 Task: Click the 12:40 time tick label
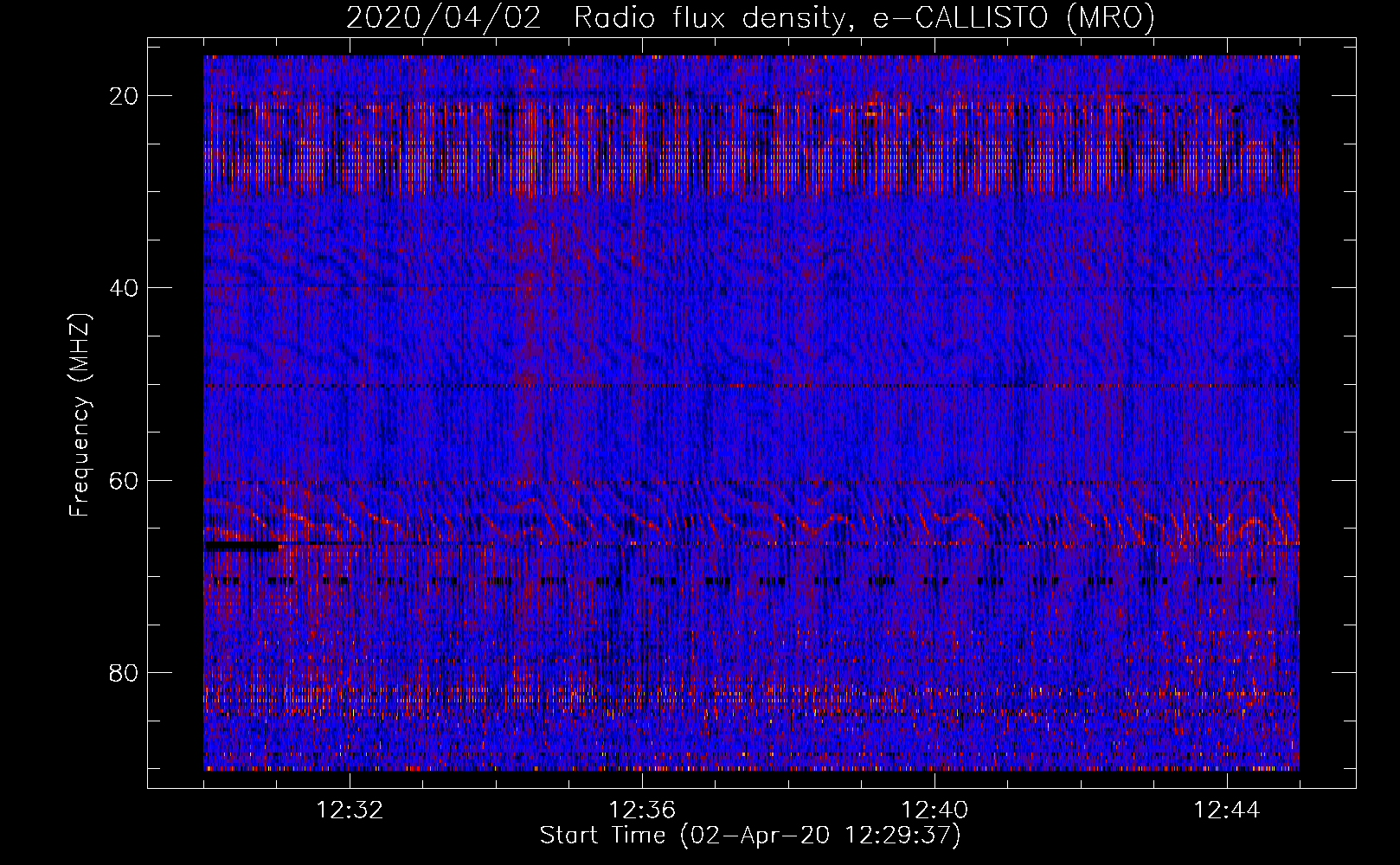934,811
